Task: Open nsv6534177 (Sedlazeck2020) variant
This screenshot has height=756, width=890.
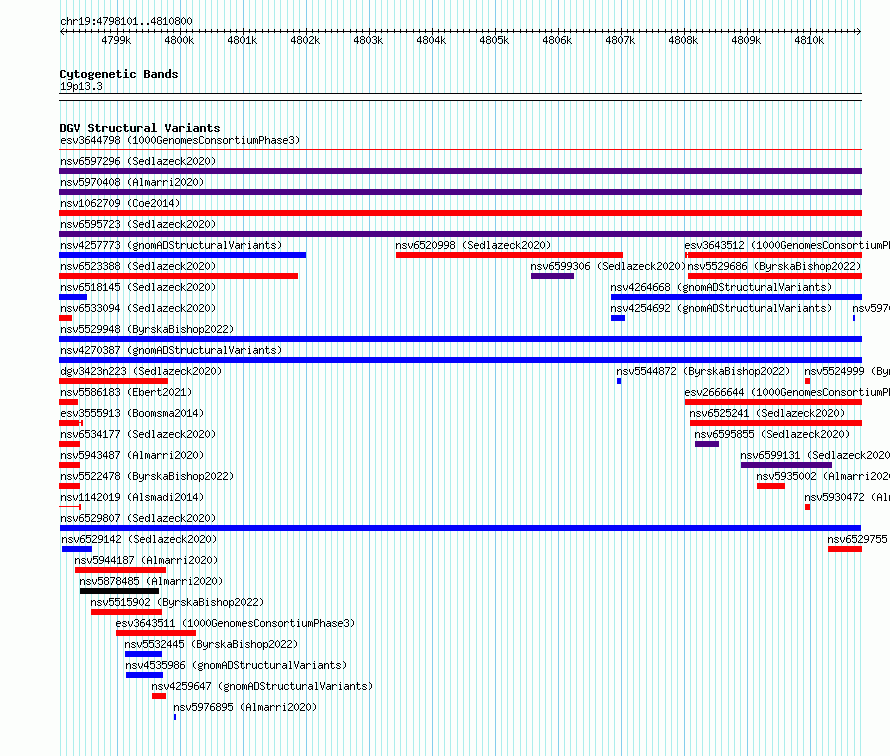Action: tap(138, 434)
